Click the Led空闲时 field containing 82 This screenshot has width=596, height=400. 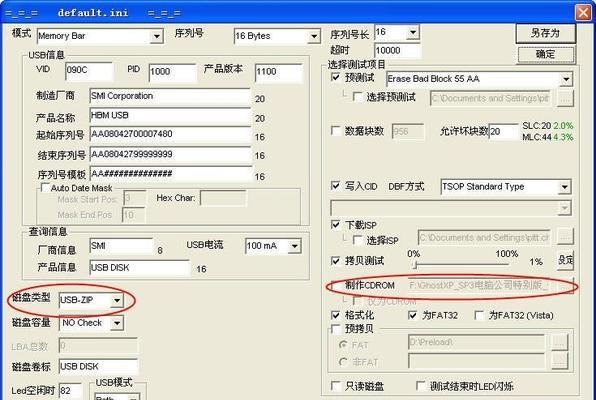70,391
